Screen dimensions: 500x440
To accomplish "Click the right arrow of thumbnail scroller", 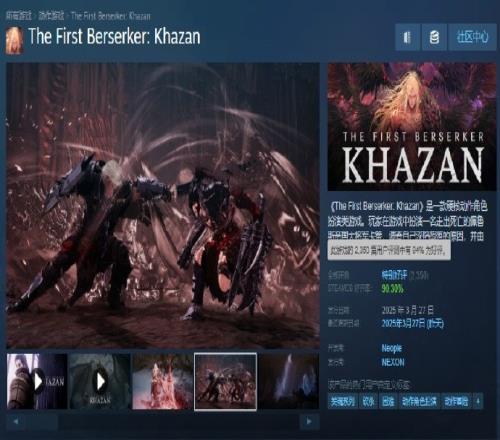I will point(309,422).
